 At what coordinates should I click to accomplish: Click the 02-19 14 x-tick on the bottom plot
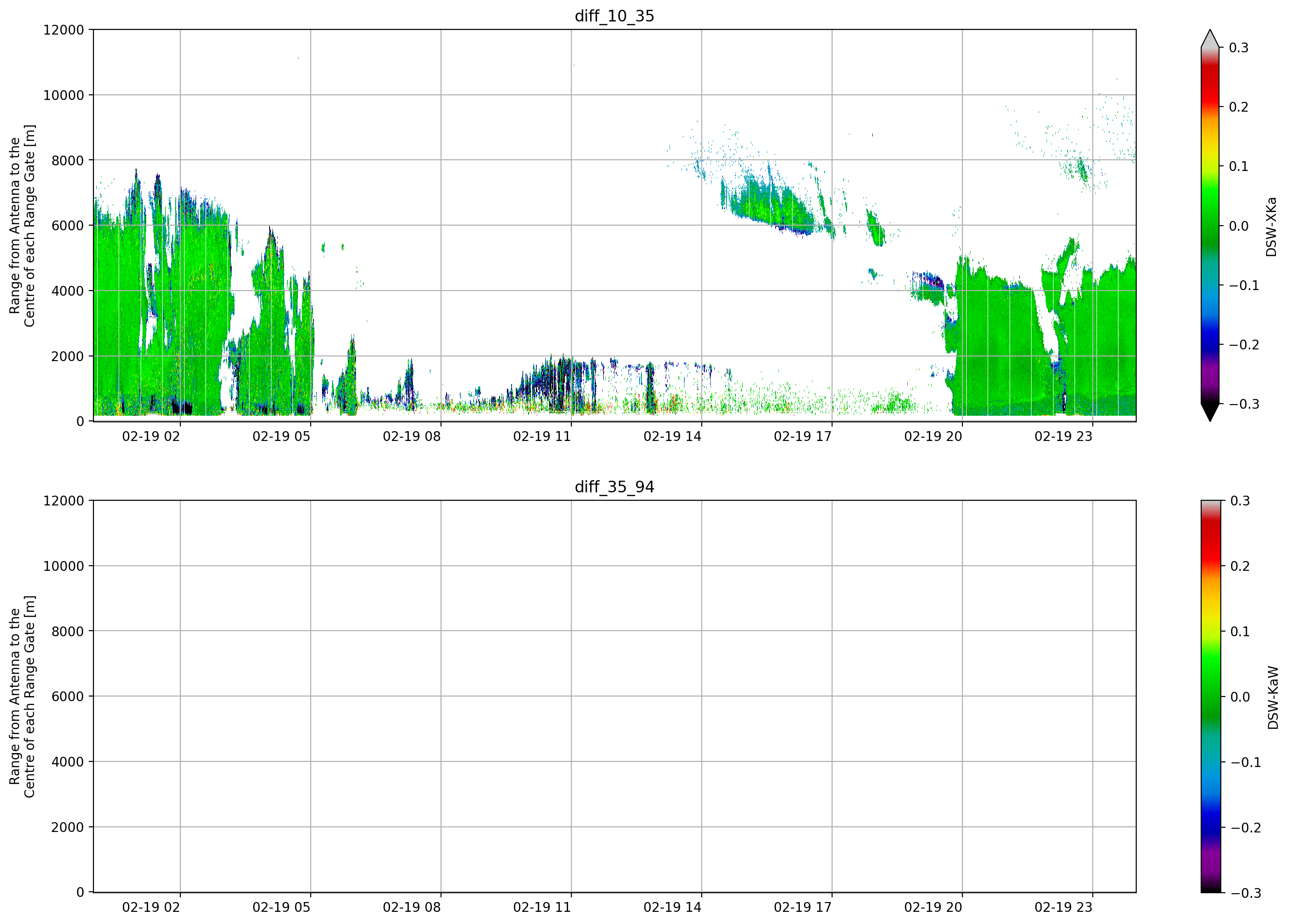672,908
